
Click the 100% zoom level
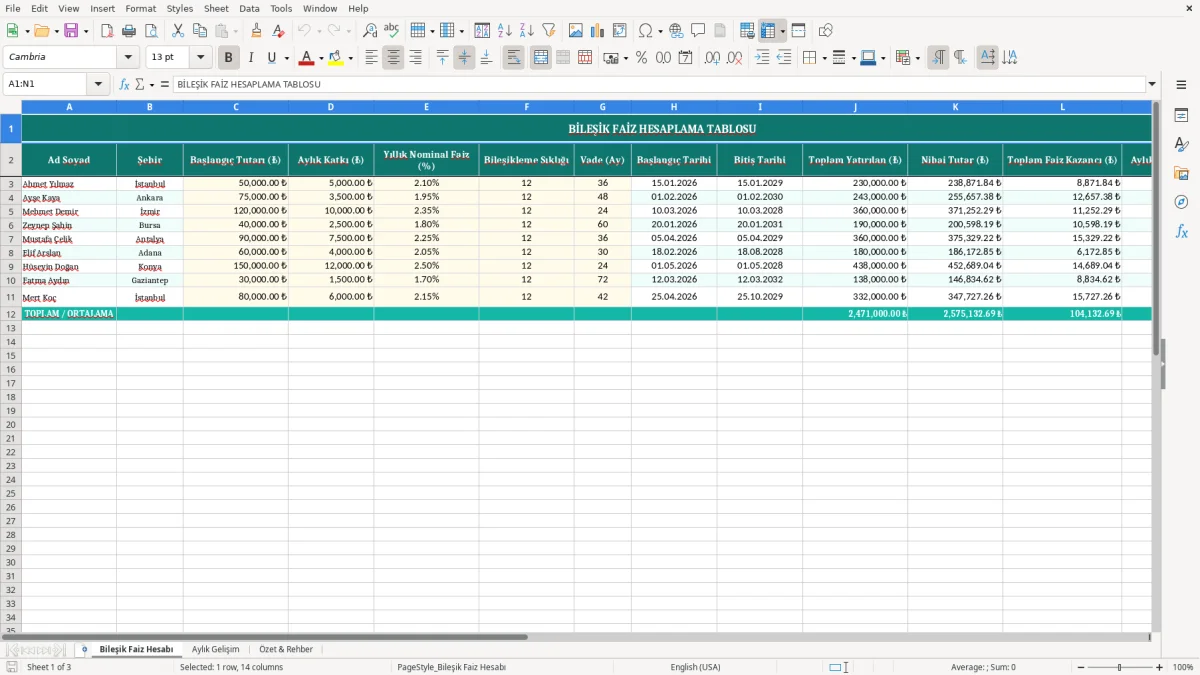click(x=1183, y=667)
